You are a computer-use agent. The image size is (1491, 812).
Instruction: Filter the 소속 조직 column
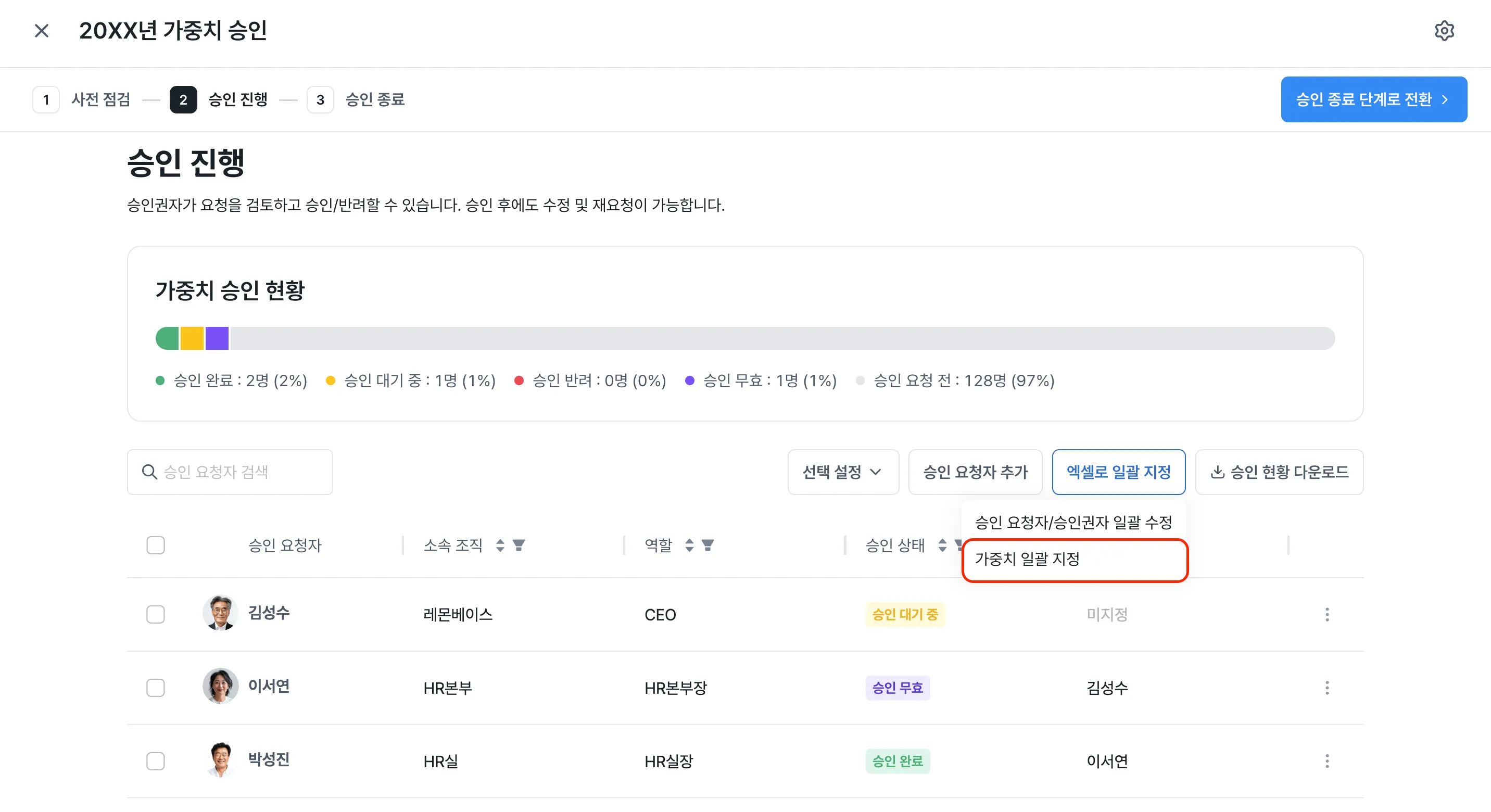coord(519,545)
